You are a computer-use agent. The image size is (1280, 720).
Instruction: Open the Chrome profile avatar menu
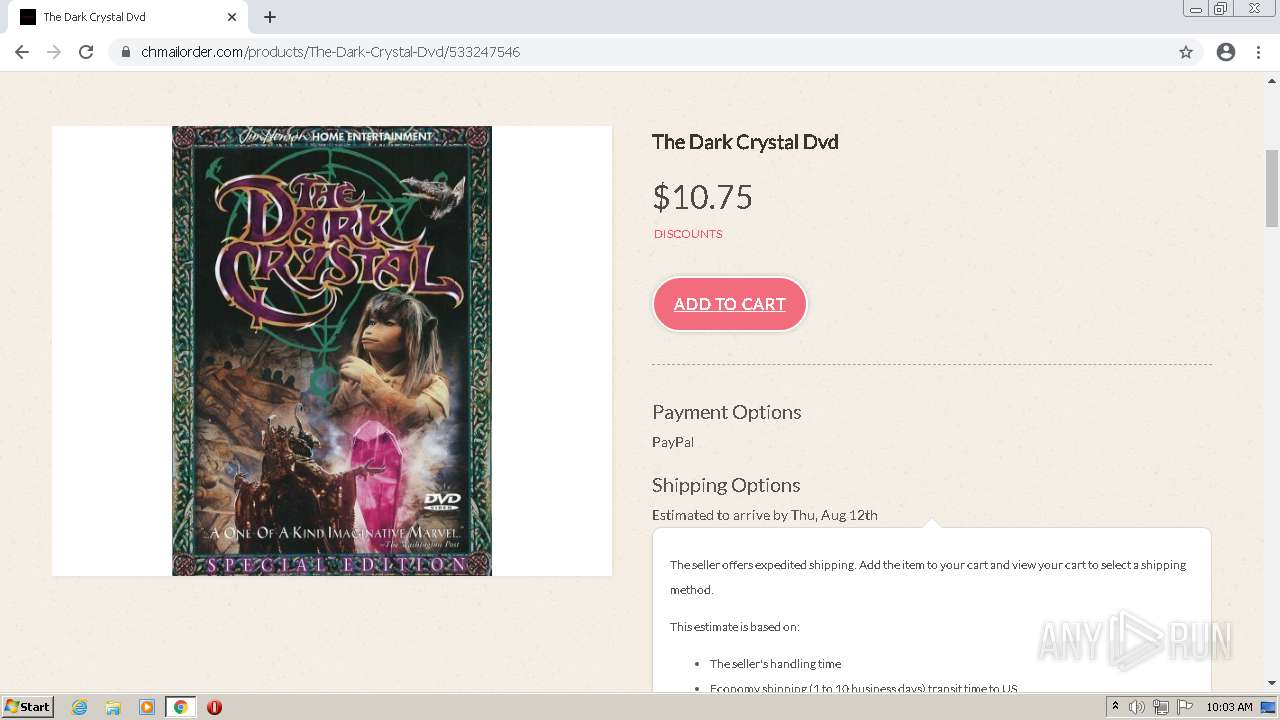pyautogui.click(x=1226, y=52)
